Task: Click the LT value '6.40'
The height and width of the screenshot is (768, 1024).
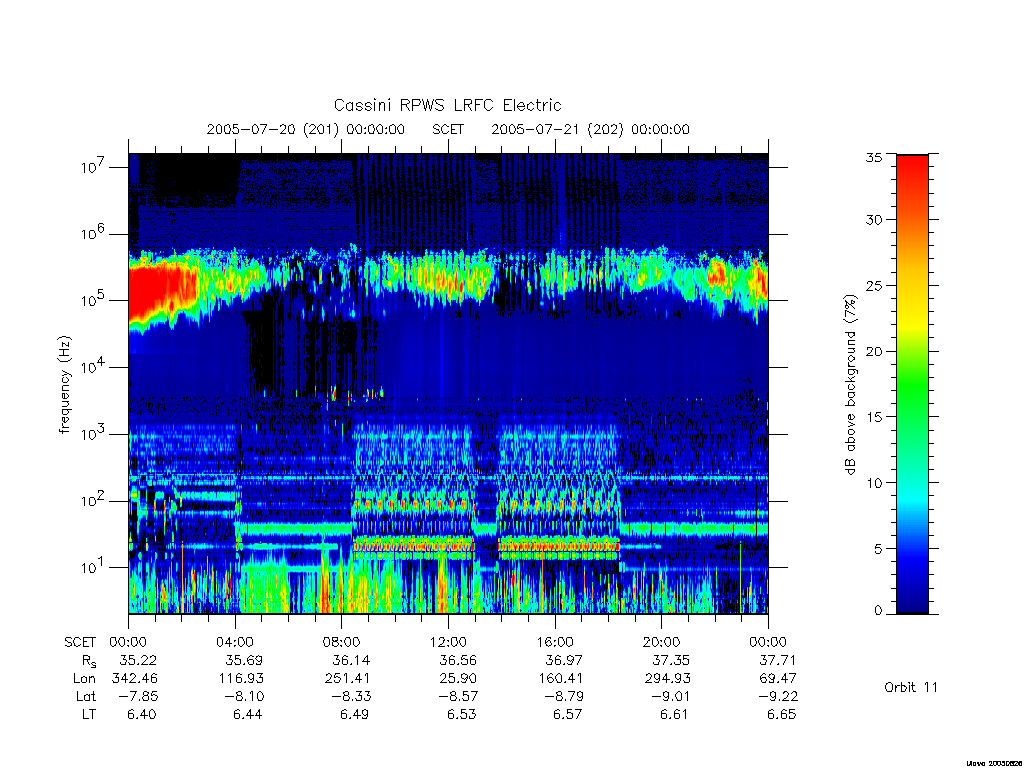Action: 141,714
